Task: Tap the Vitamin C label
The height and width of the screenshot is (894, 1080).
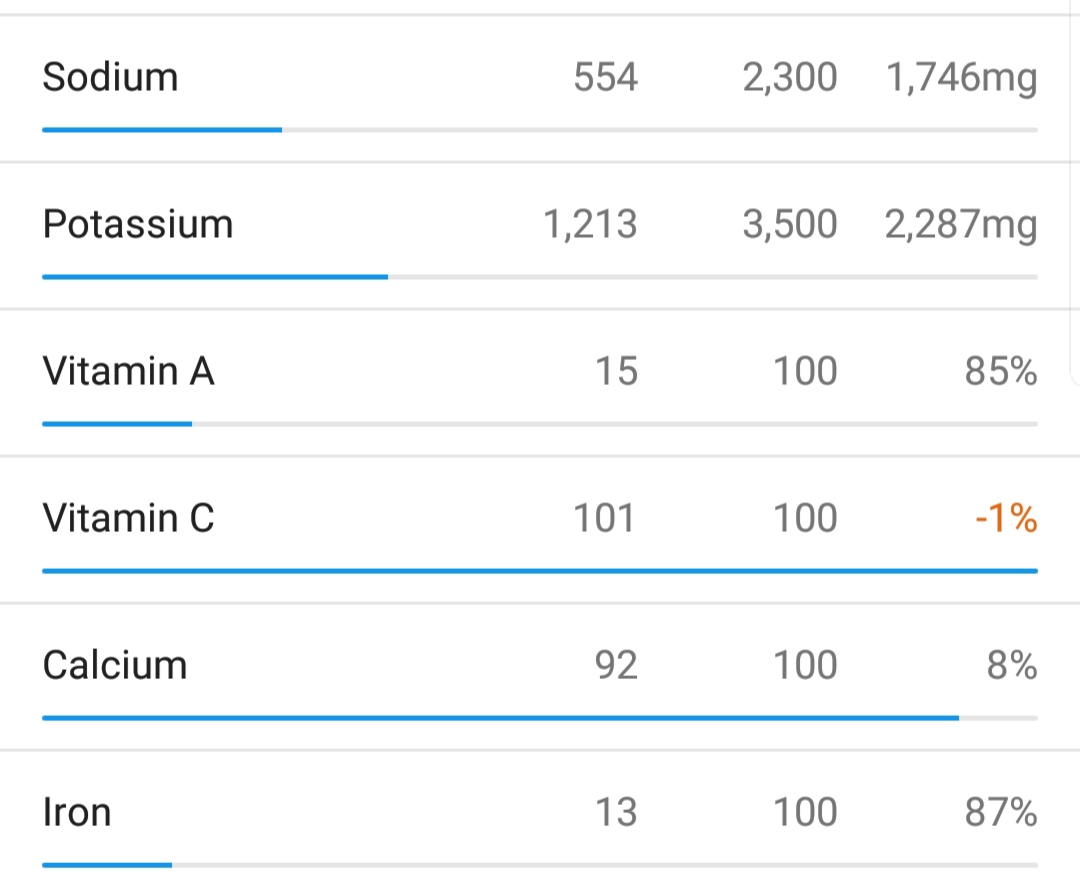Action: click(x=128, y=518)
